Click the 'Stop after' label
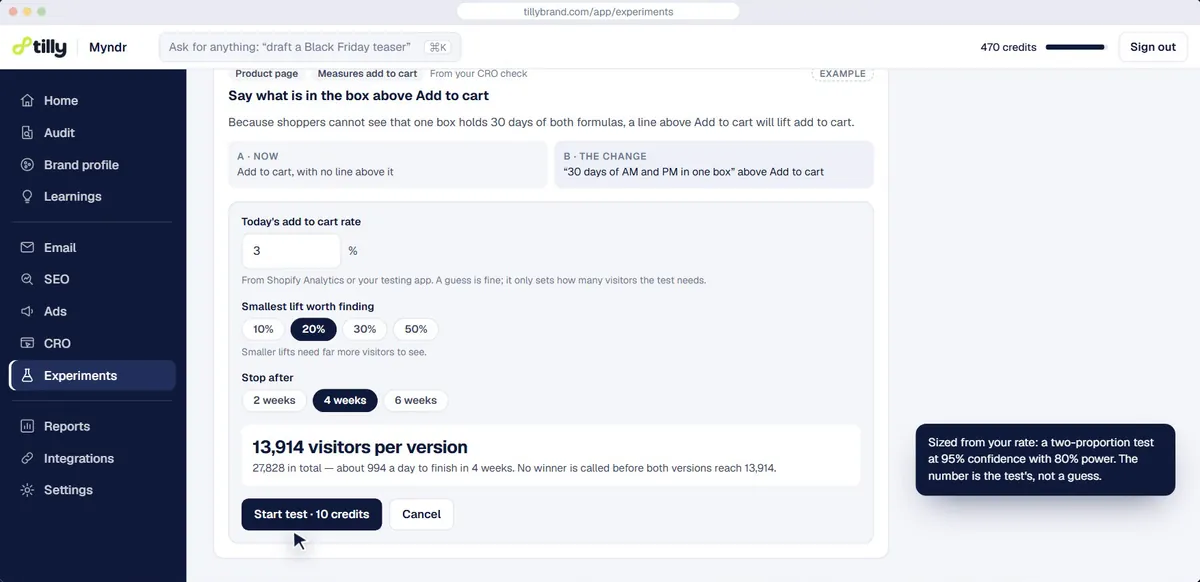1200x582 pixels. [265, 378]
